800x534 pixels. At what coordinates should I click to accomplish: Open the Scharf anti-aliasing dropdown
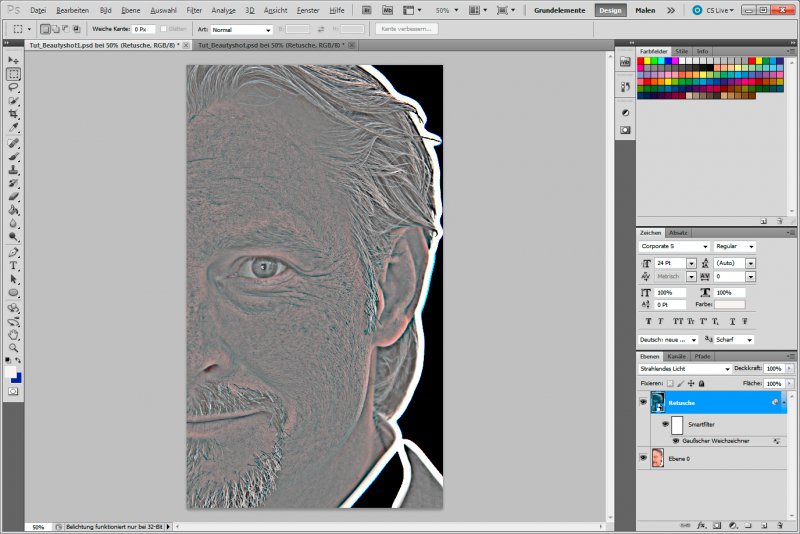click(734, 340)
